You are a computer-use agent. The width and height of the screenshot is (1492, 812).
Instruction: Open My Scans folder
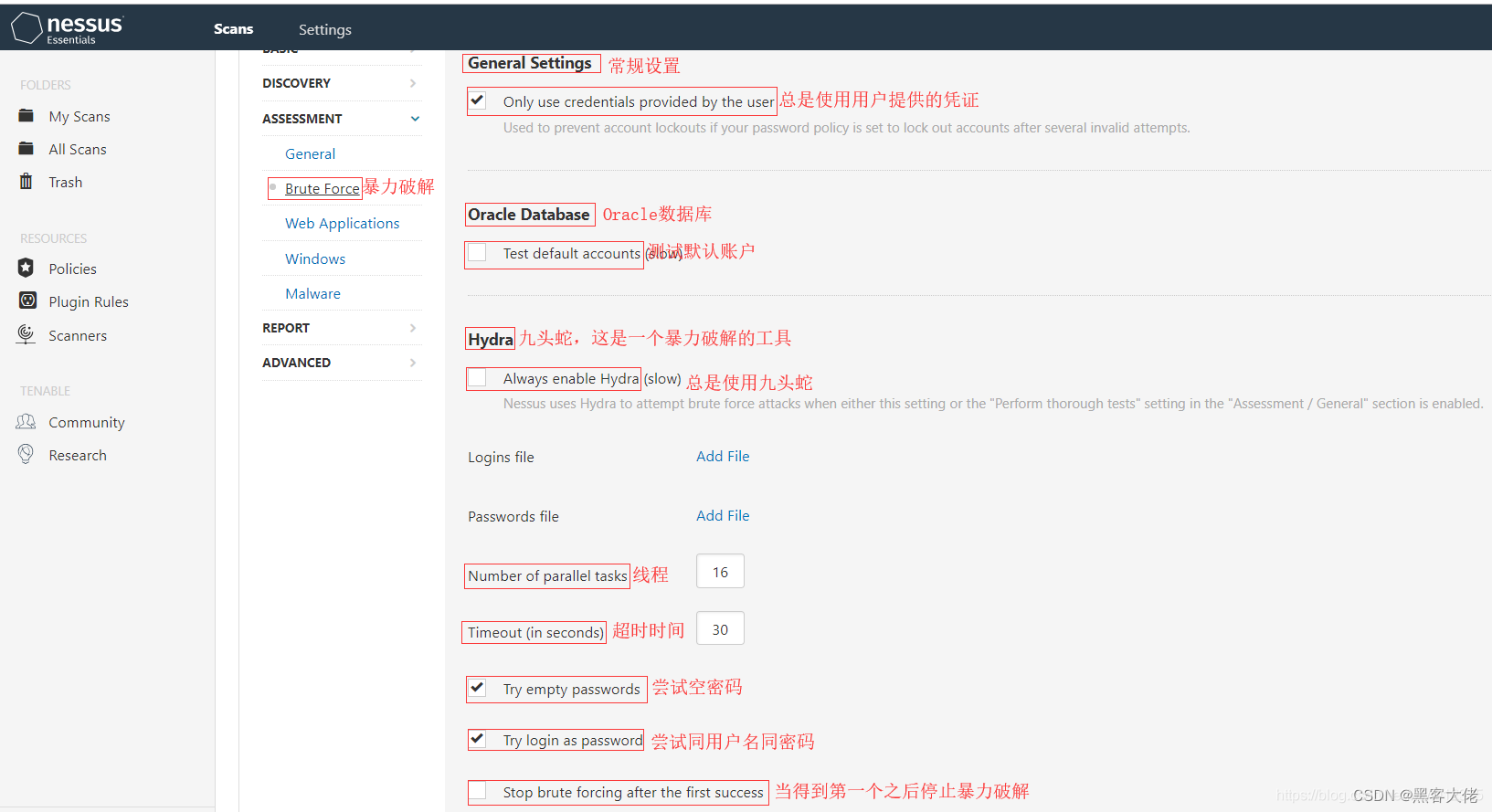click(x=79, y=117)
